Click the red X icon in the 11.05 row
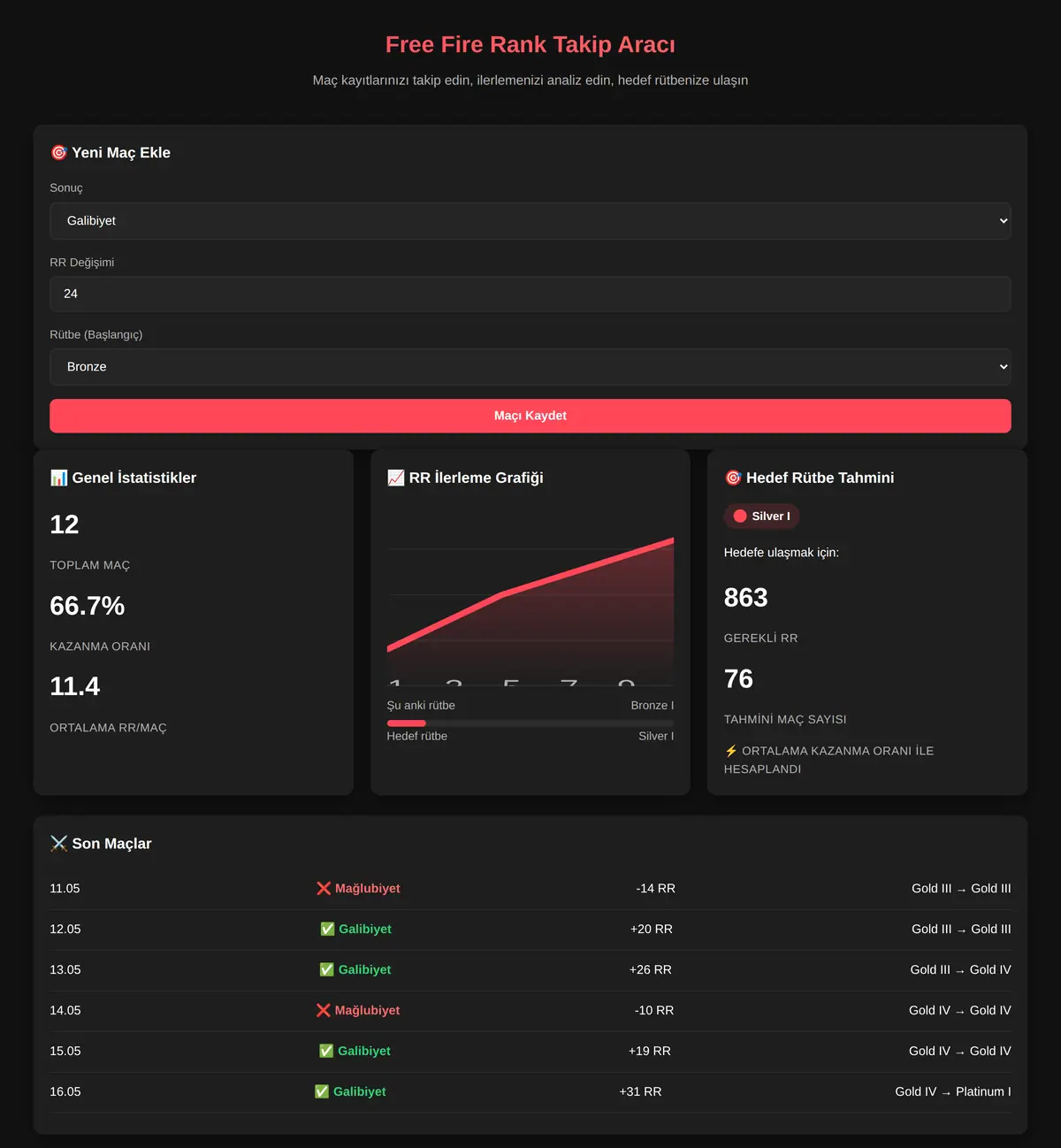Screen dimensions: 1061x1148 pyautogui.click(x=324, y=888)
